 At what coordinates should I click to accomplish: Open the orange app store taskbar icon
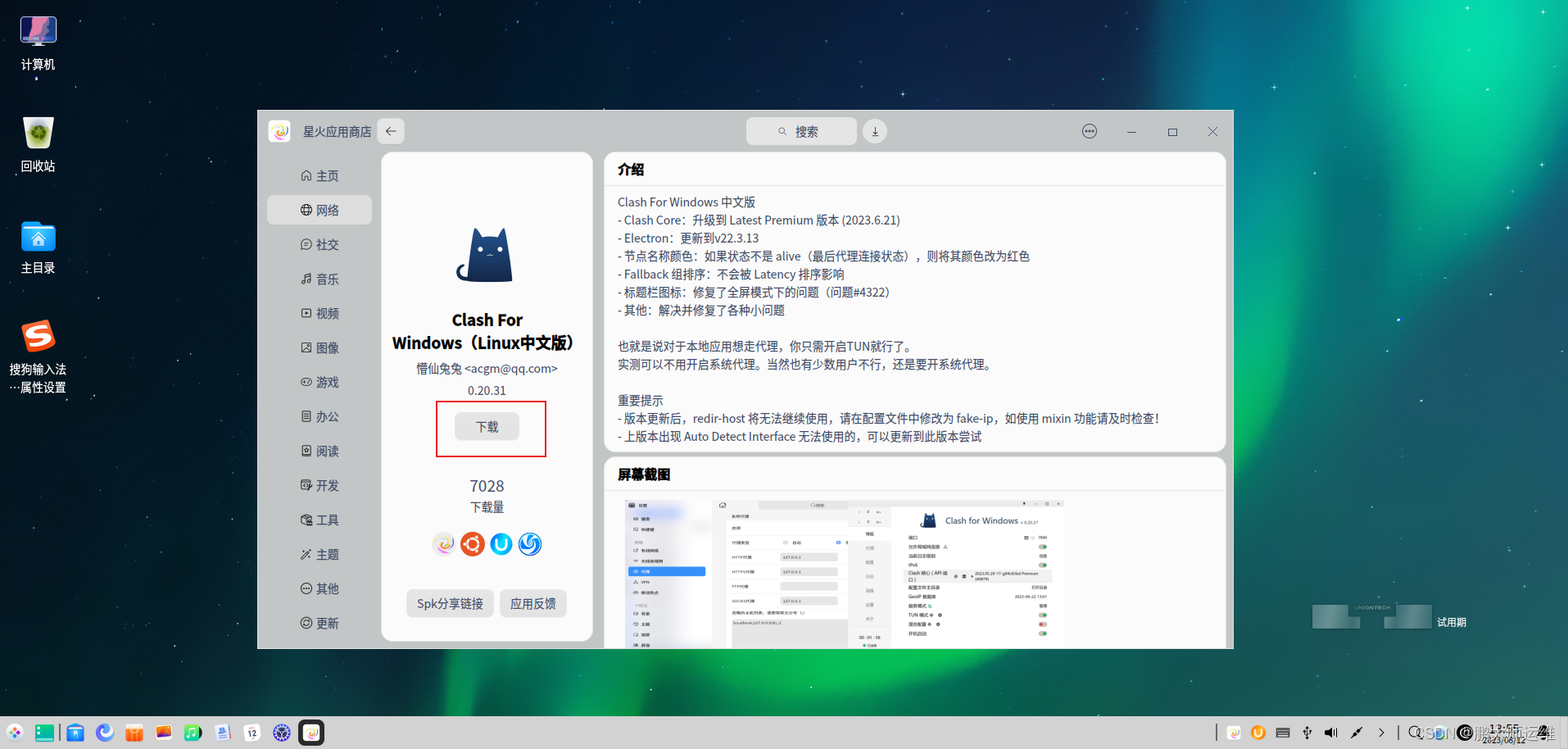134,733
